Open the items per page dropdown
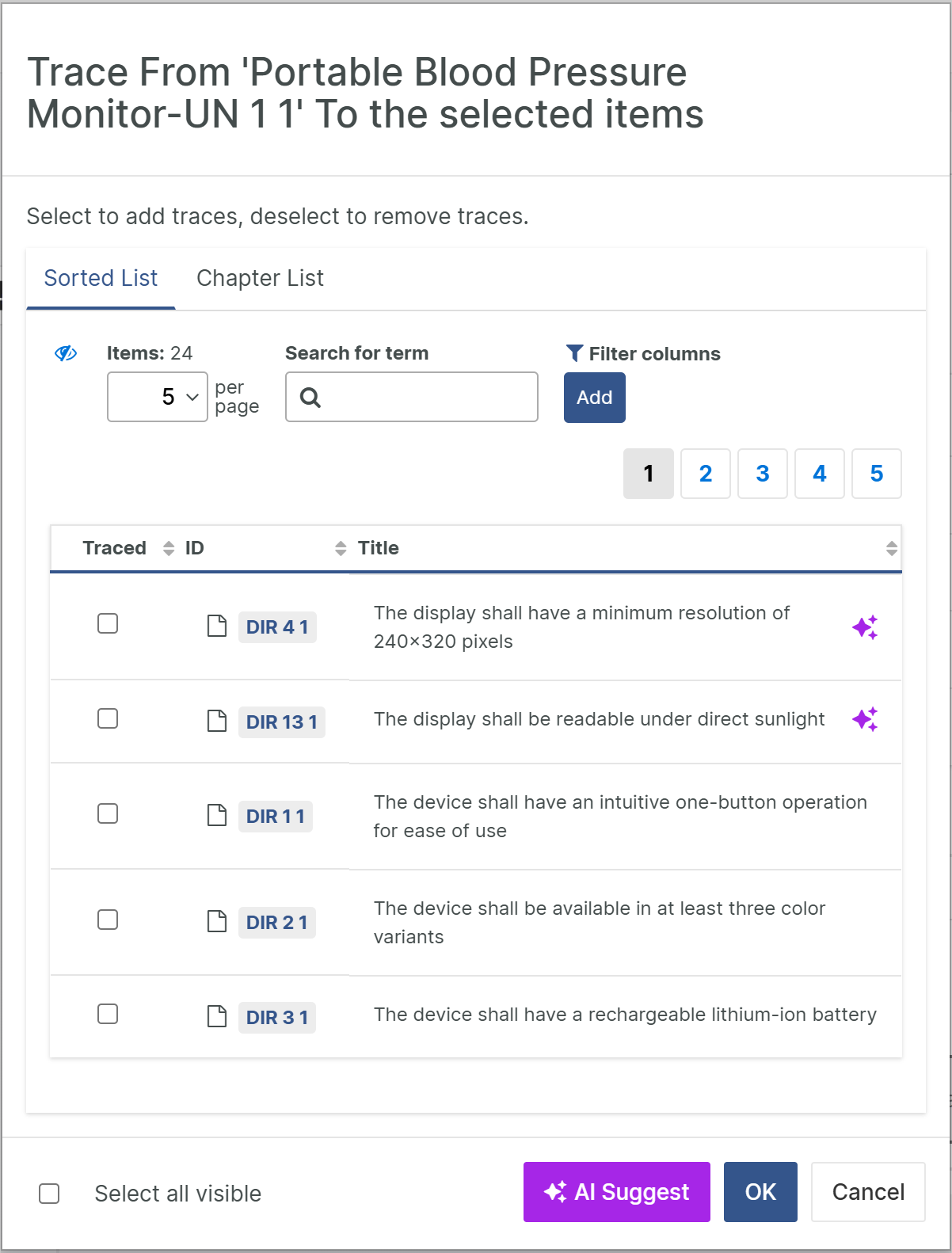 158,397
